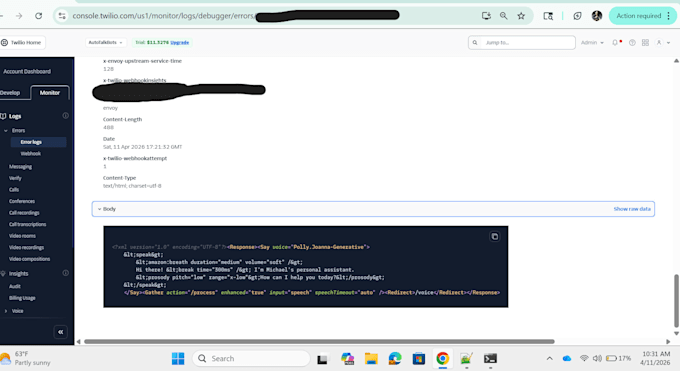Click the Windows taskbar Search box
Image resolution: width=680 pixels, height=371 pixels.
coord(251,358)
